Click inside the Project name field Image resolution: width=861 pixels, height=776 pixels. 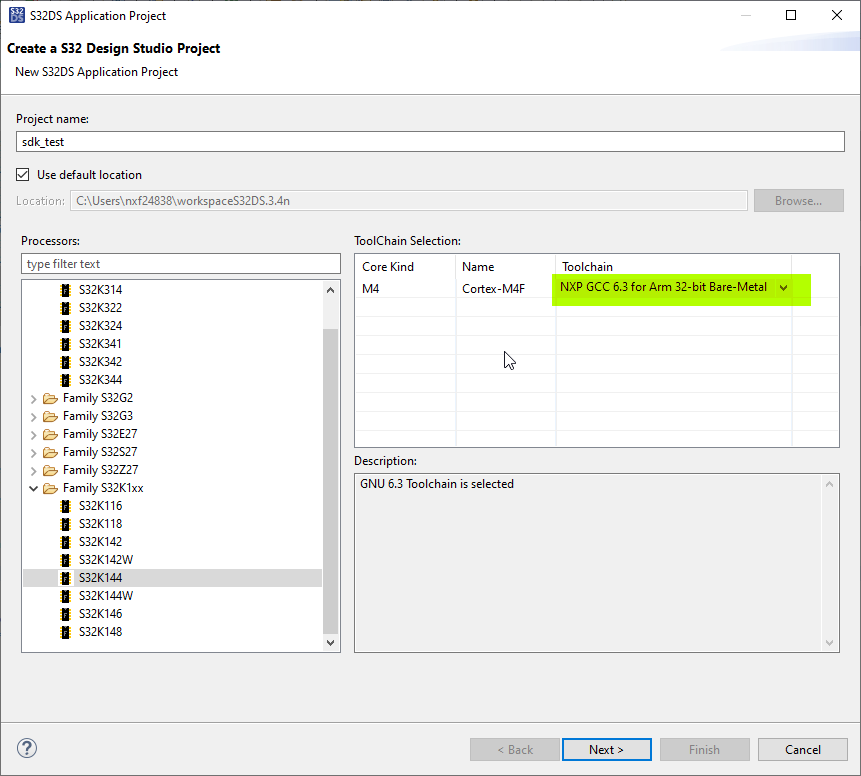click(430, 141)
